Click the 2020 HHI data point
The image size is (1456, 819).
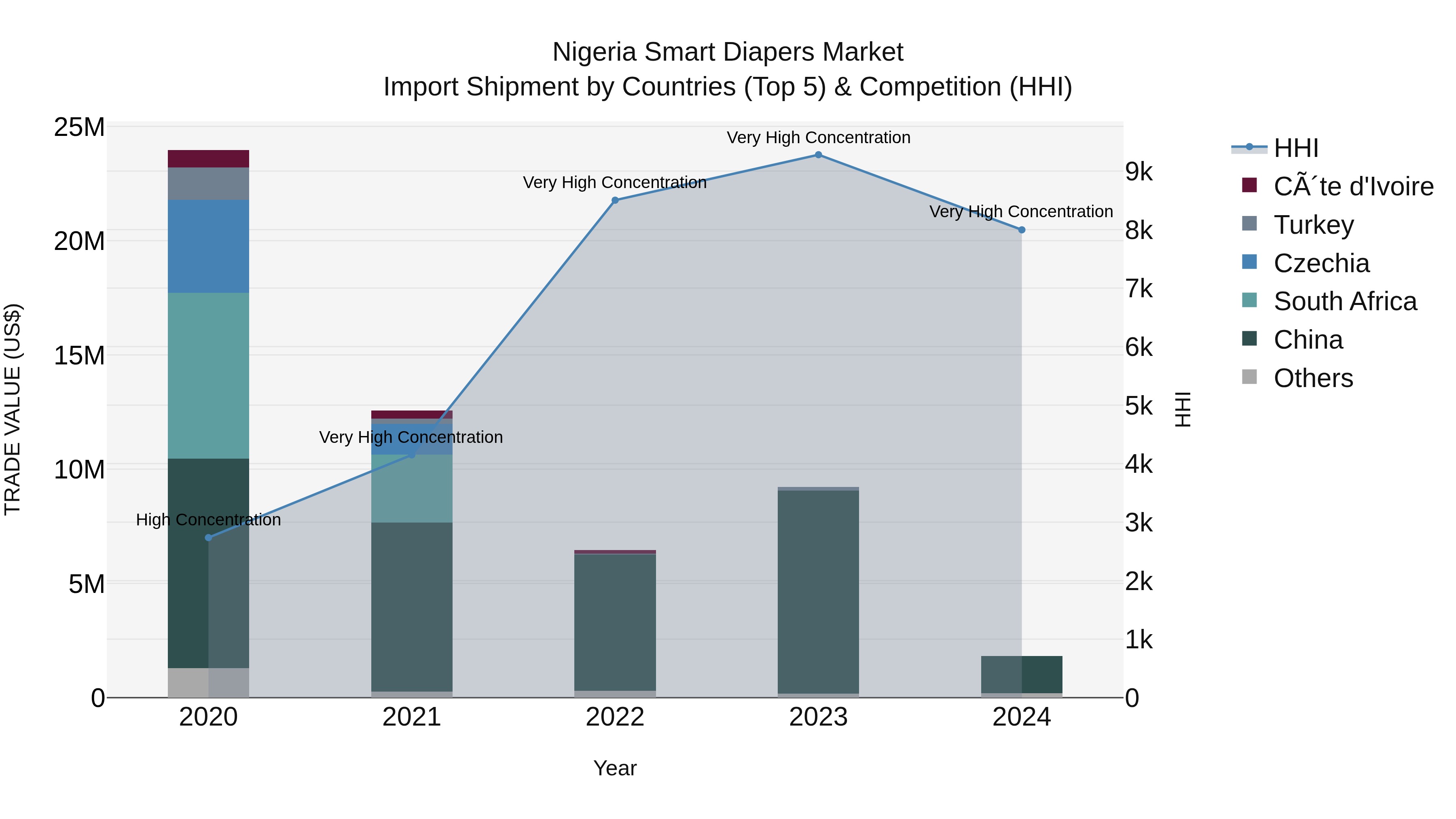209,538
